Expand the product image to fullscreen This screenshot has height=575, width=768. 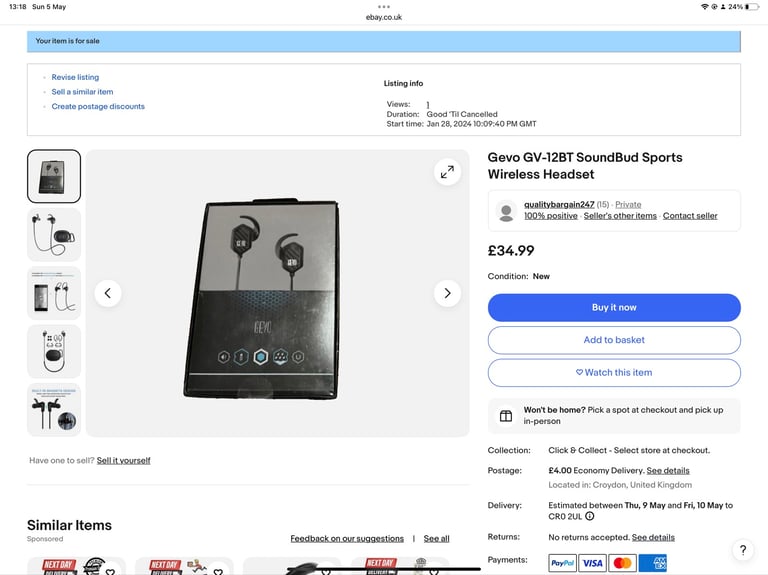[x=447, y=172]
